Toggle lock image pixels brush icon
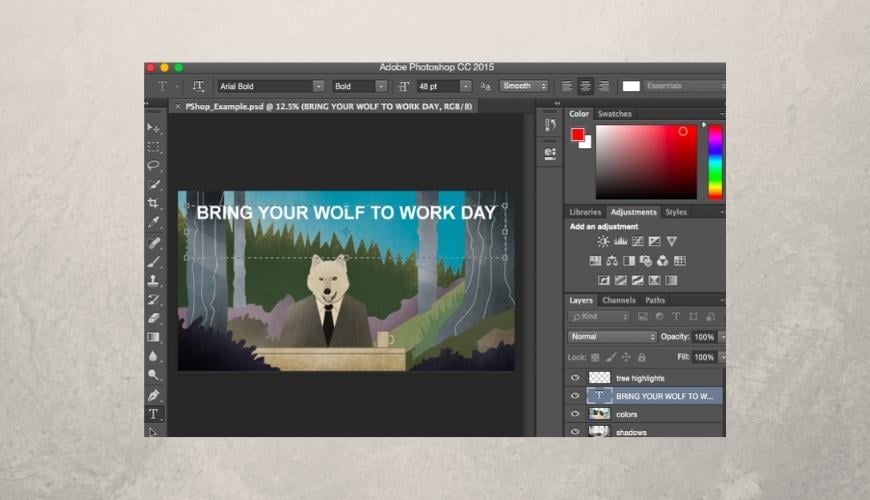 (x=611, y=357)
